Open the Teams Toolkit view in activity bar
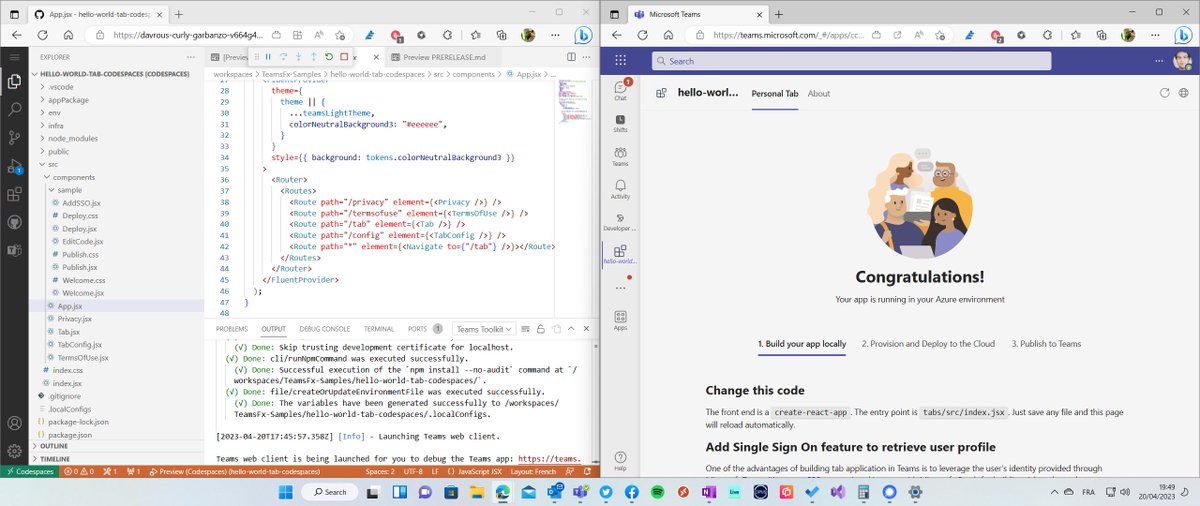 pos(15,250)
